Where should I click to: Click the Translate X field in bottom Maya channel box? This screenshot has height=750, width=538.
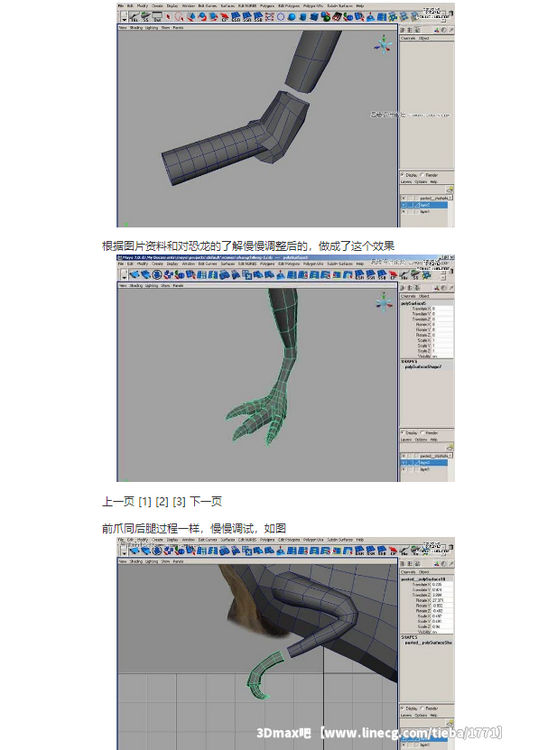coord(442,585)
